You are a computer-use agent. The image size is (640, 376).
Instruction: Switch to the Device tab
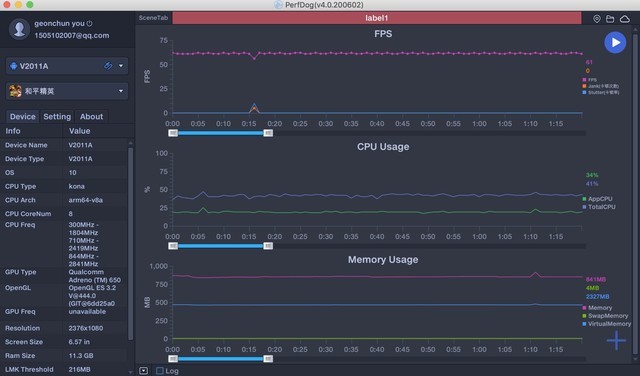(22, 117)
